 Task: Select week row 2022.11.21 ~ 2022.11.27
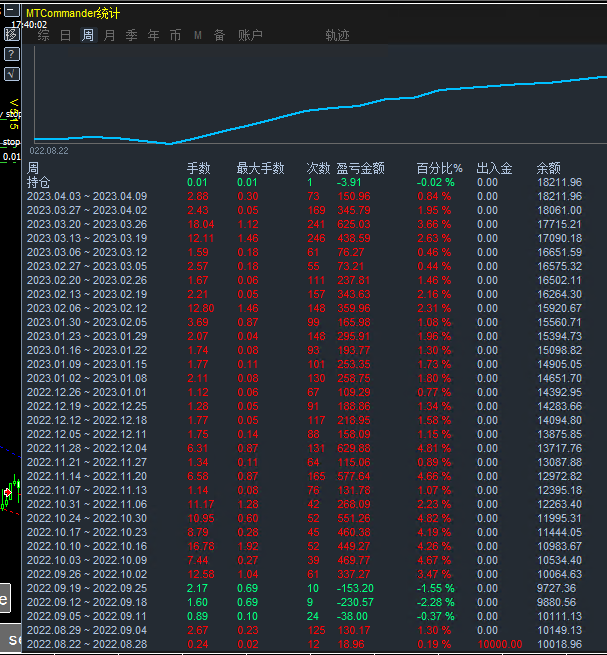pos(304,462)
